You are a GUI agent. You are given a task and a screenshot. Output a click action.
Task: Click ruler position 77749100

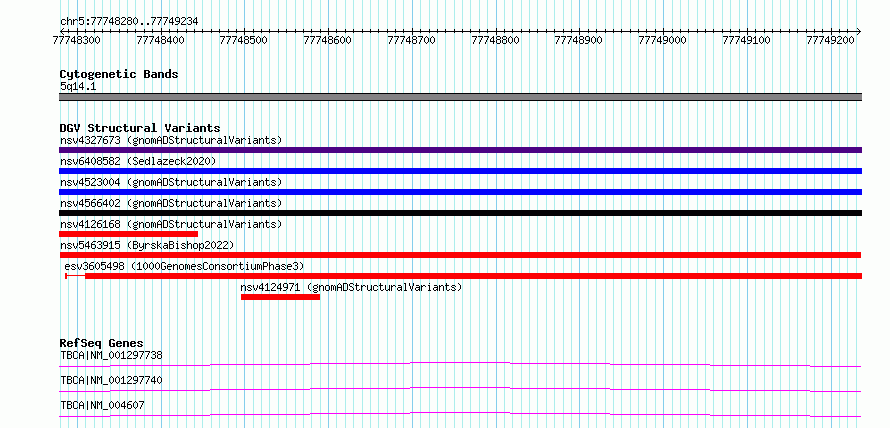746,40
